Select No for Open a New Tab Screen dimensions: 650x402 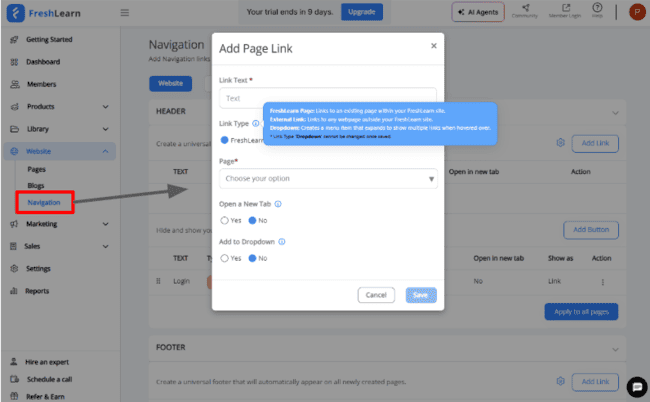[x=252, y=220]
